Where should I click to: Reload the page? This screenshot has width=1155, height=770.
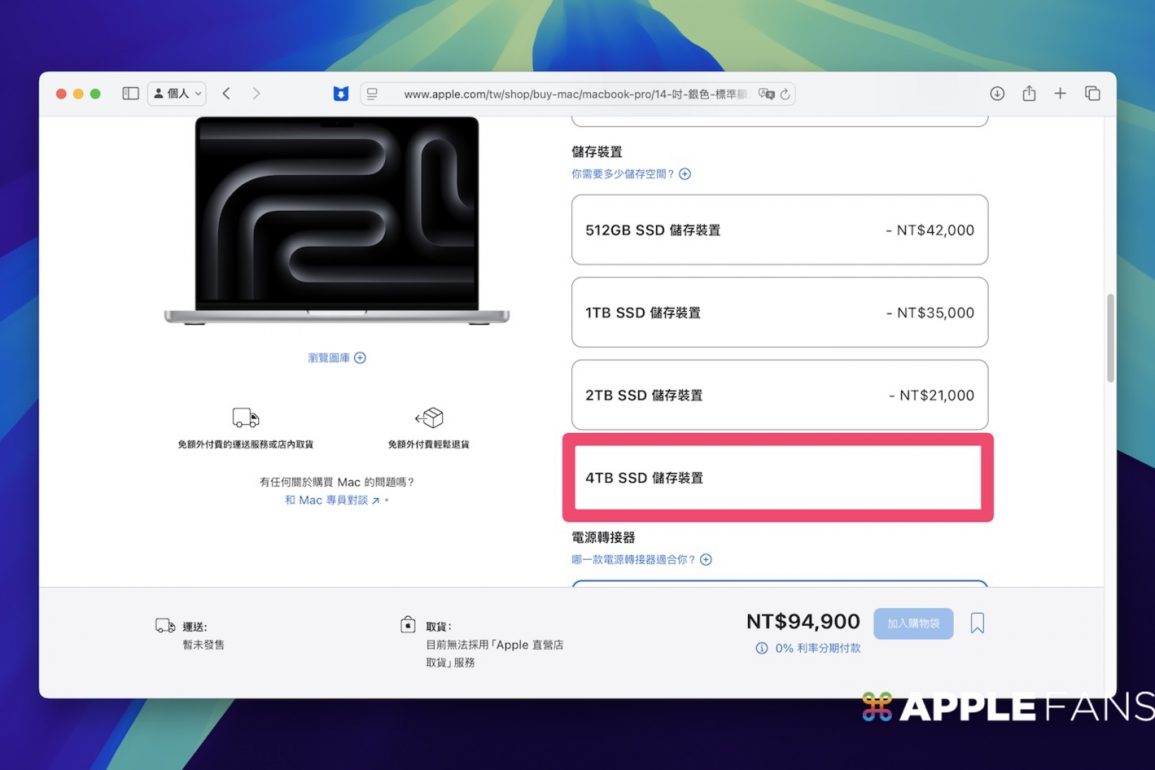coord(786,94)
